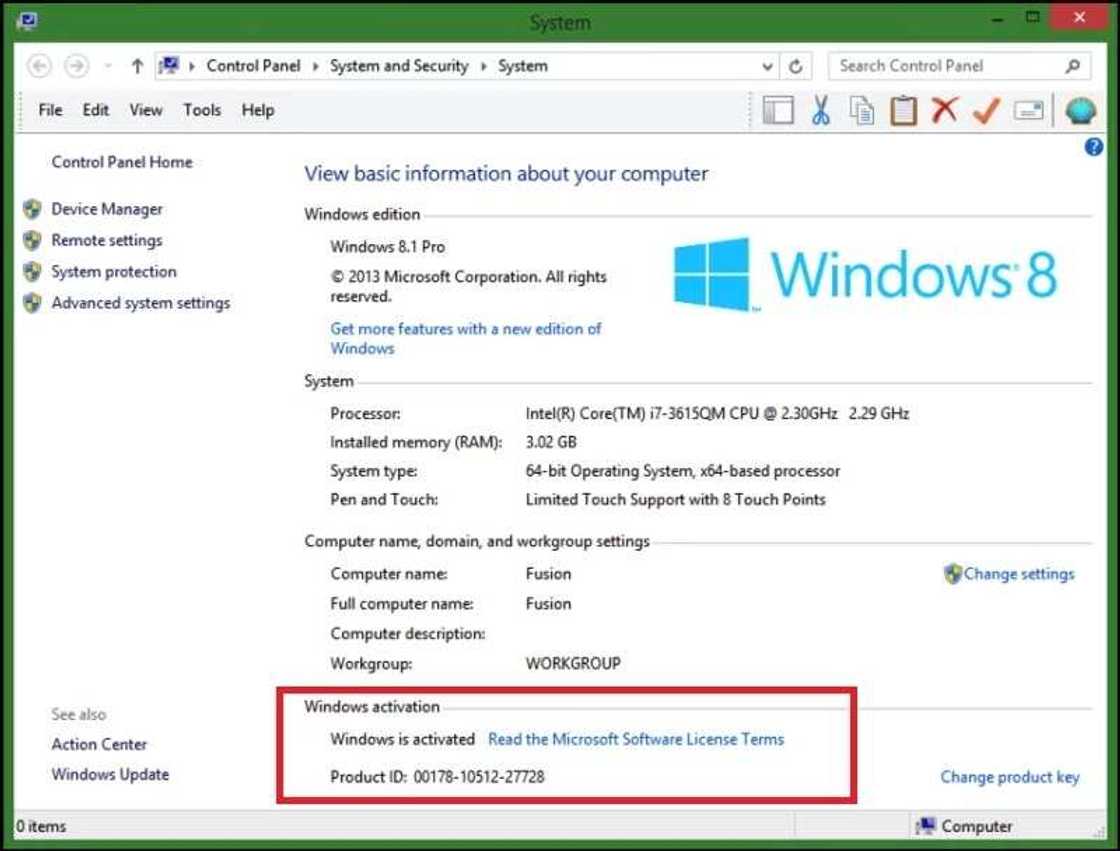
Task: Open the Change settings link
Action: [1018, 574]
